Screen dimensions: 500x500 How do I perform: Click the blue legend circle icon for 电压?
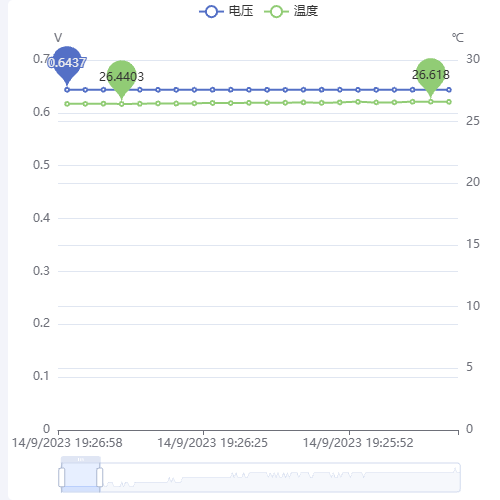211,12
